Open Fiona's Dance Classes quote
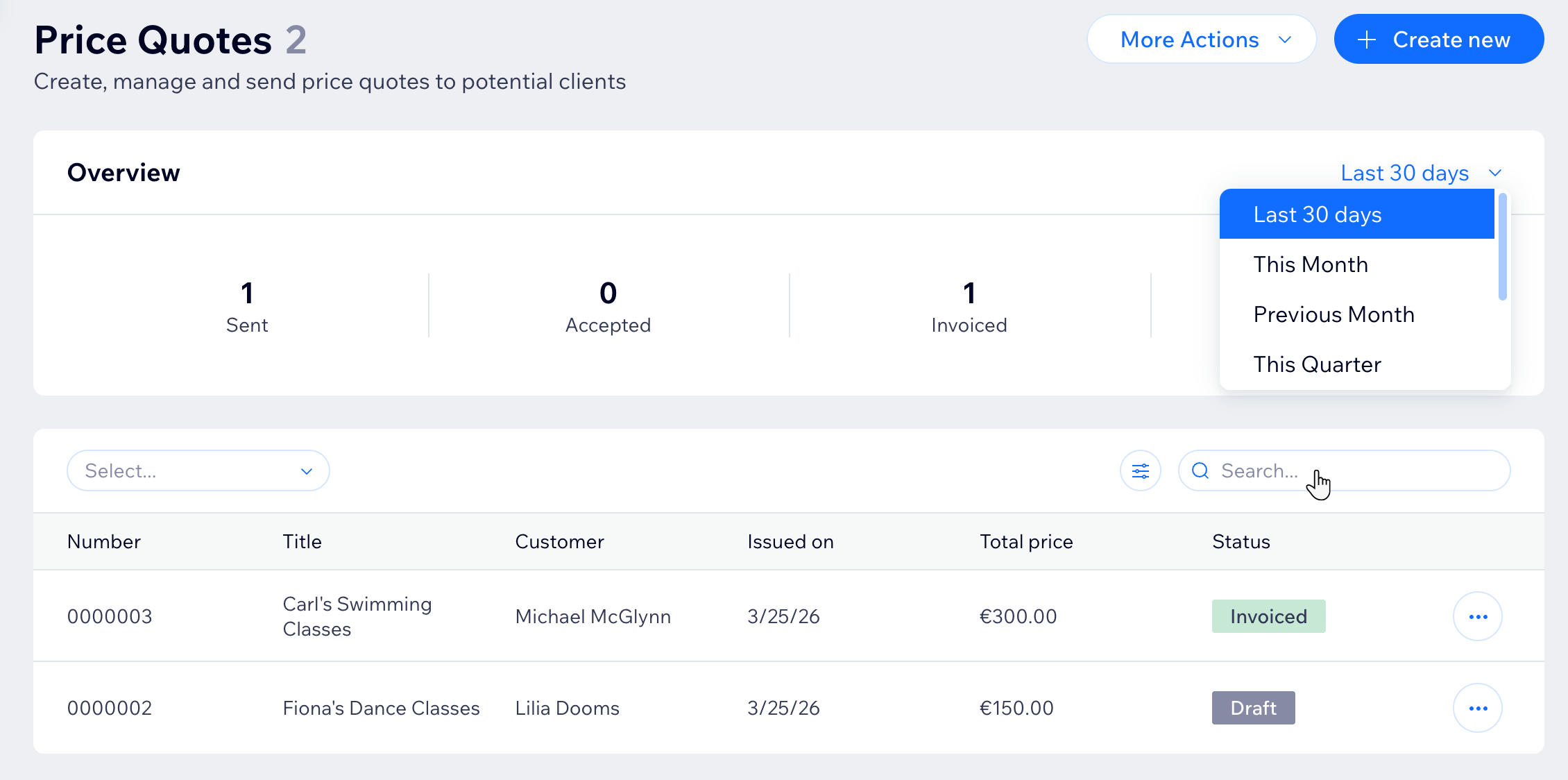 [x=381, y=708]
